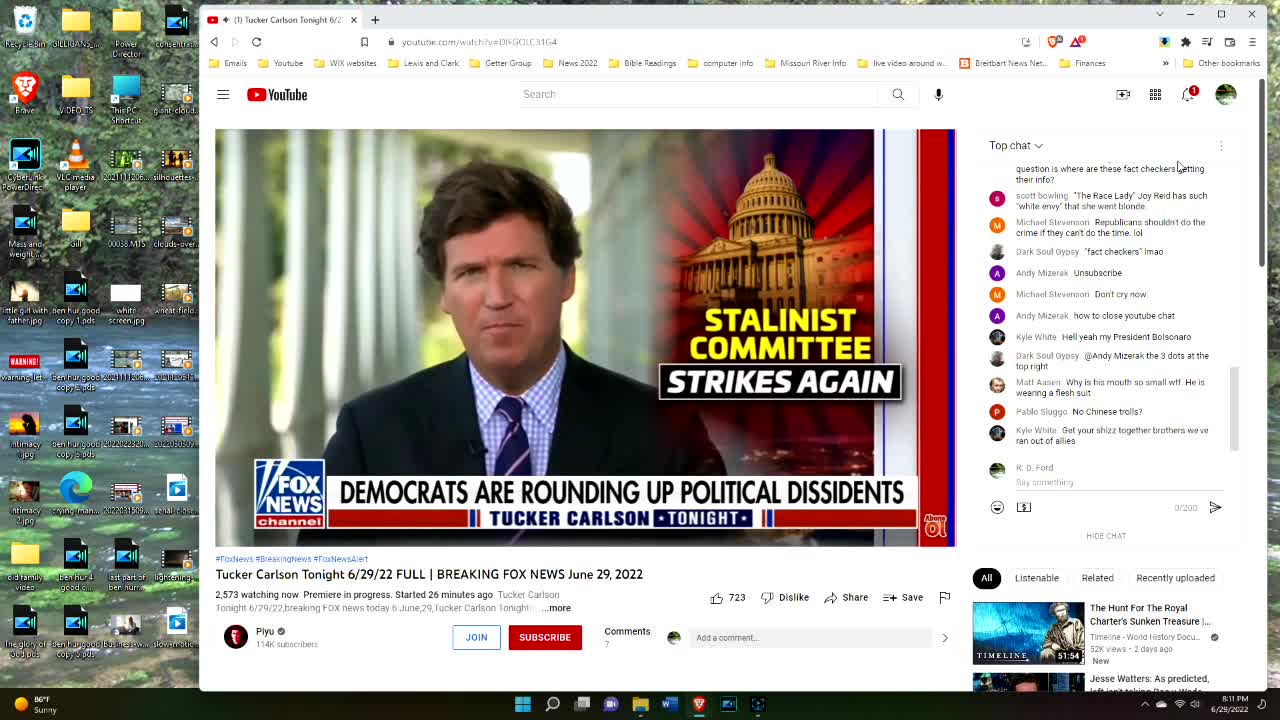Open Brave Rewards triangle icon
1280x720 pixels.
(x=1077, y=42)
